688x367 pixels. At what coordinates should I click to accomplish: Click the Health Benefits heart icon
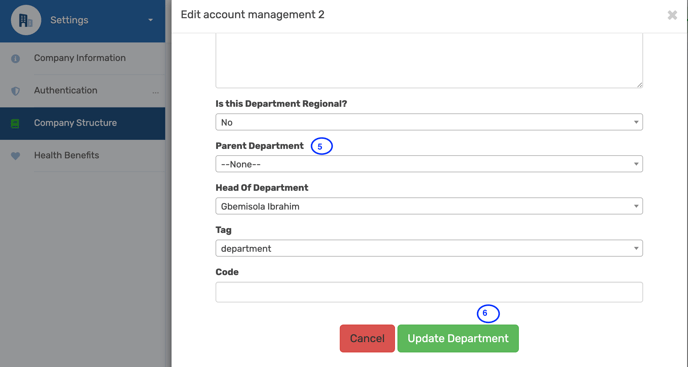click(15, 156)
